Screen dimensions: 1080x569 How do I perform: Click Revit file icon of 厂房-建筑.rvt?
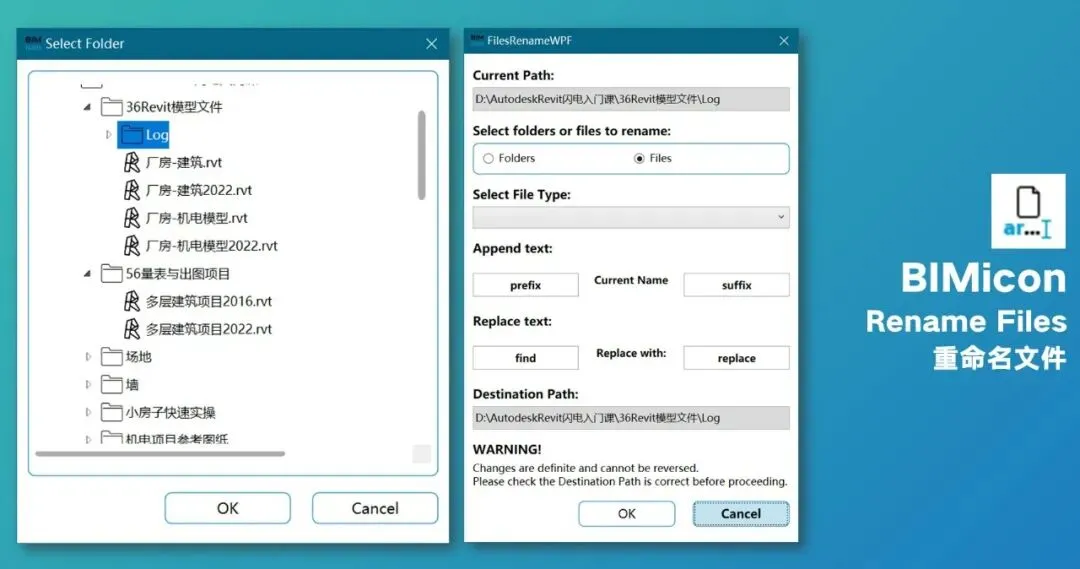132,163
